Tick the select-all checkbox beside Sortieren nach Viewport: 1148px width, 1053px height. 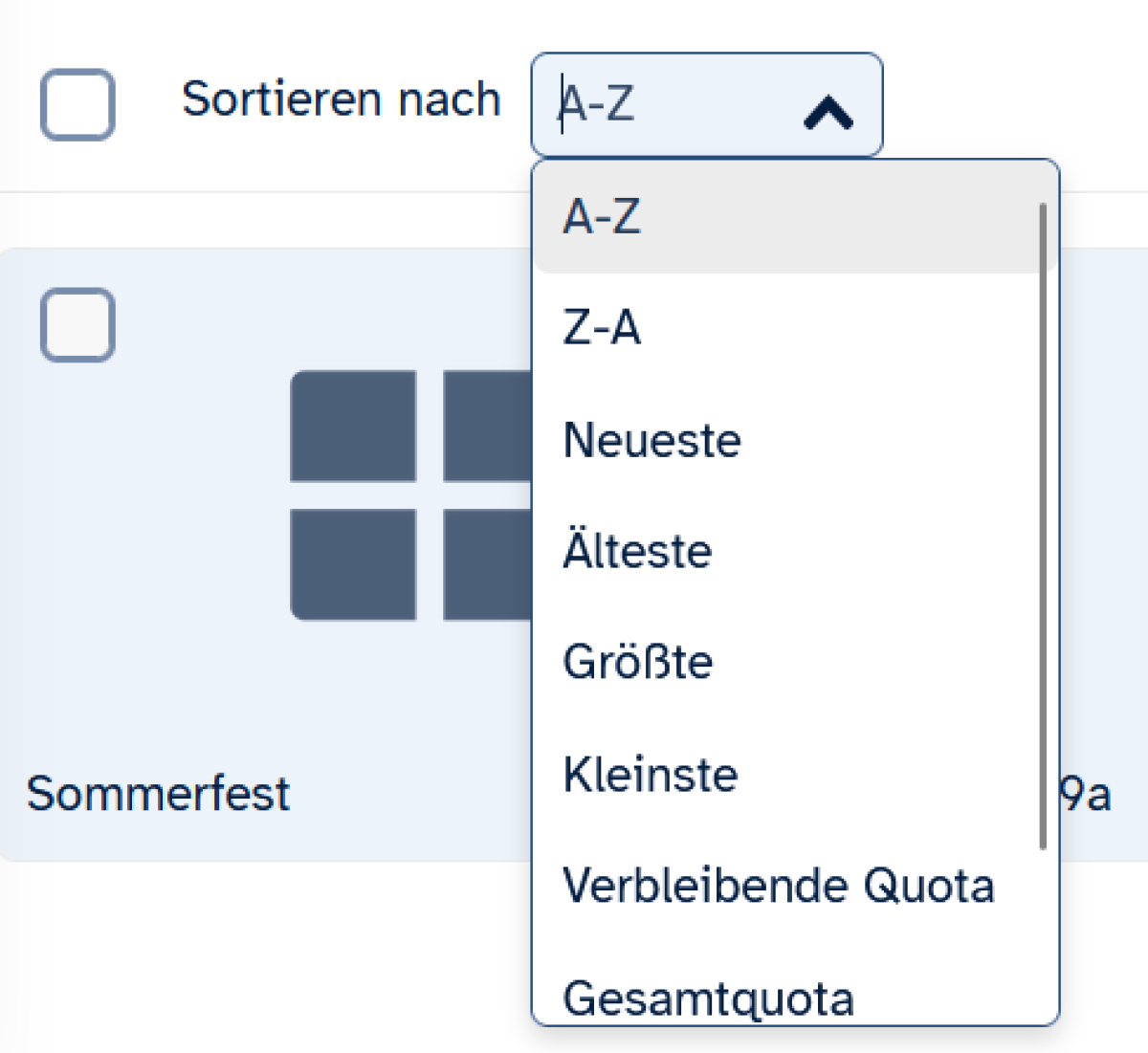(77, 104)
